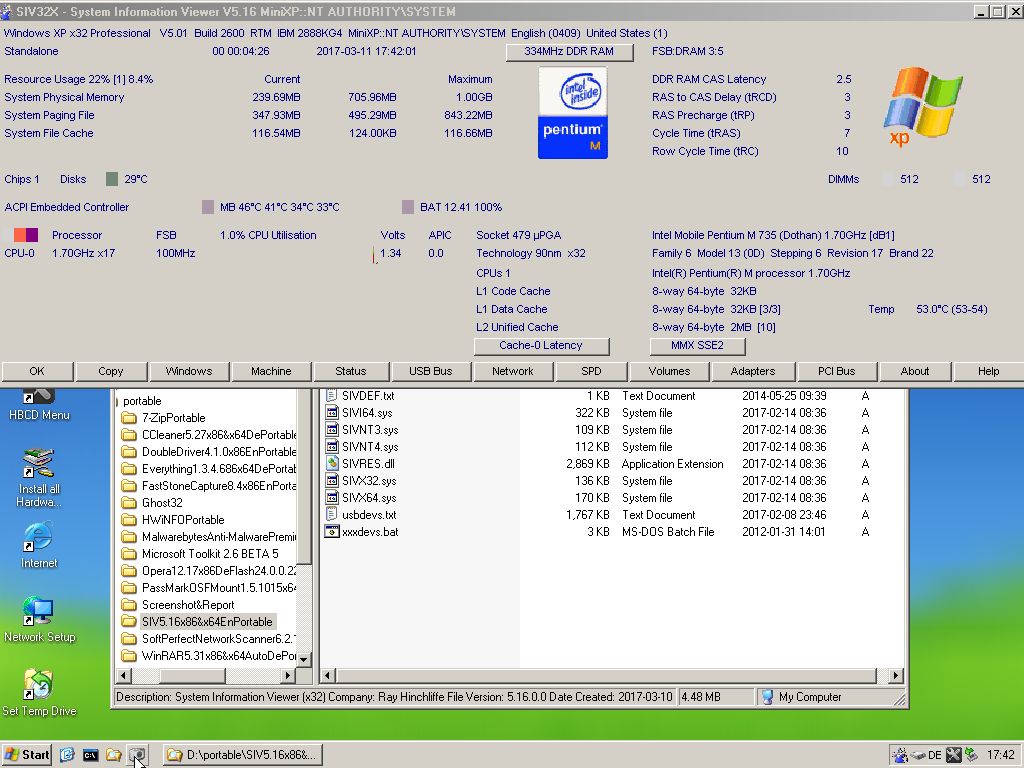Click the MMX SSE2 button
1024x768 pixels.
(x=697, y=345)
